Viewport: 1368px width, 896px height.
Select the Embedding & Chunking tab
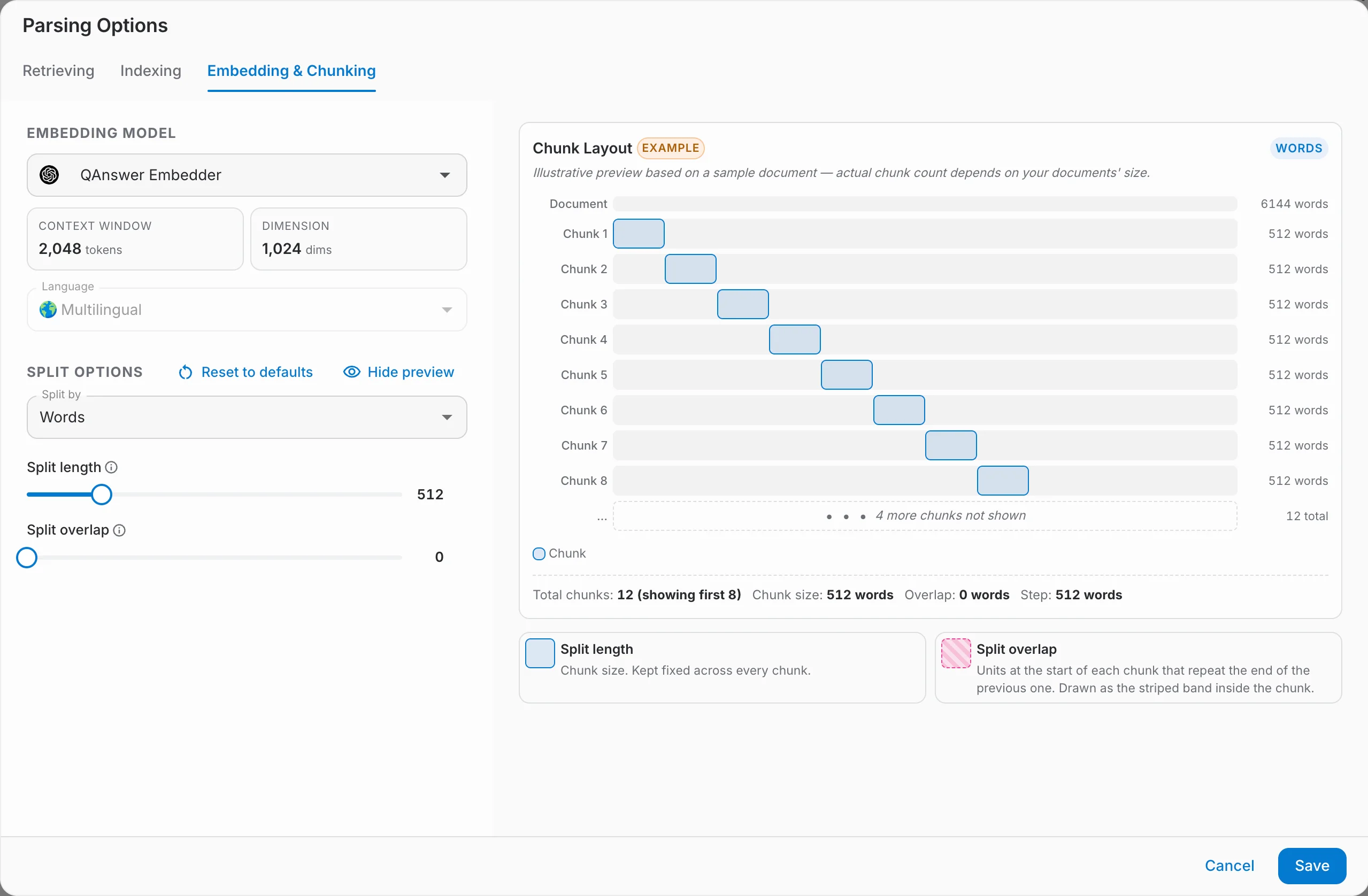pos(291,71)
